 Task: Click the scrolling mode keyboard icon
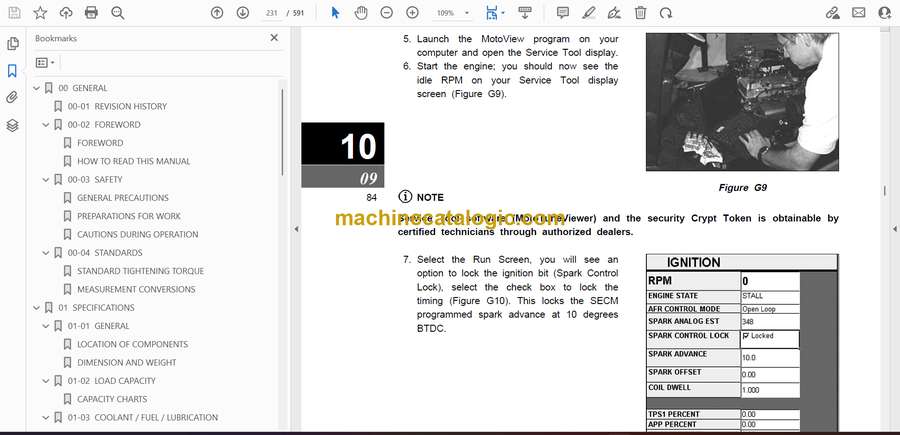[525, 13]
